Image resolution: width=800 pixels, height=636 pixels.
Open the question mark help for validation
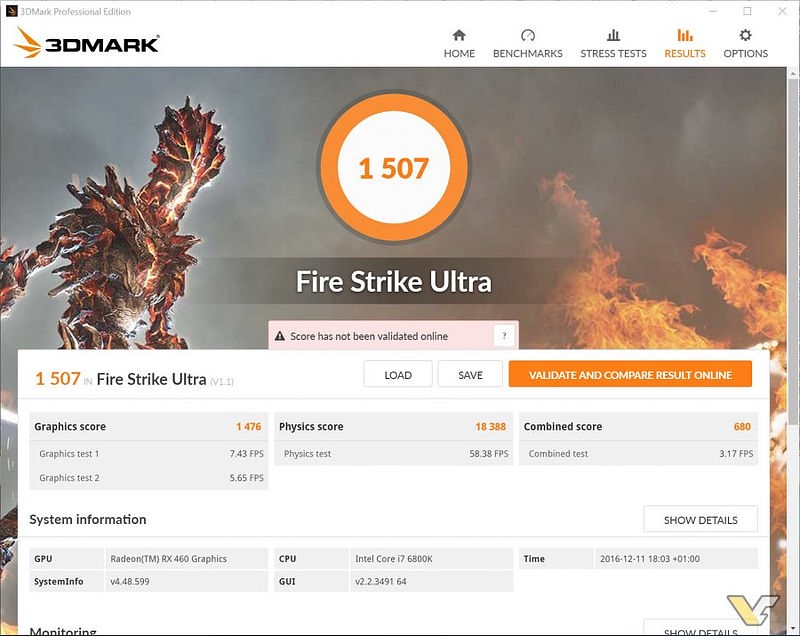[504, 336]
